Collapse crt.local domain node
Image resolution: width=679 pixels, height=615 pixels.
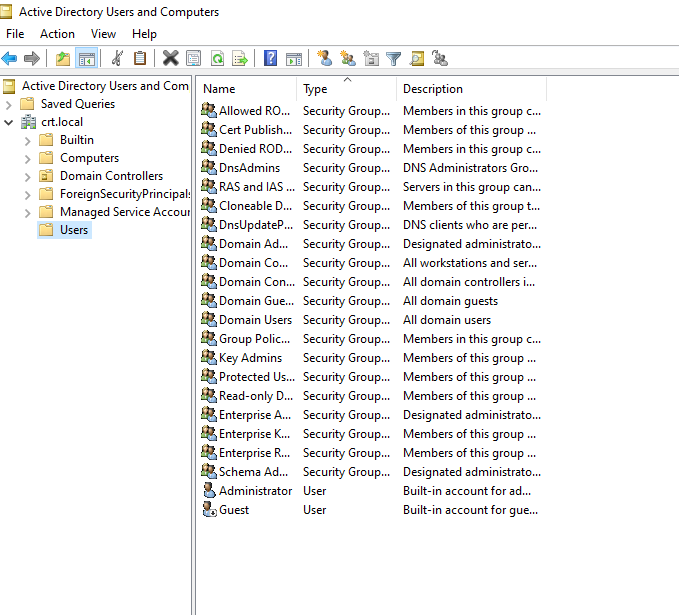[9, 122]
